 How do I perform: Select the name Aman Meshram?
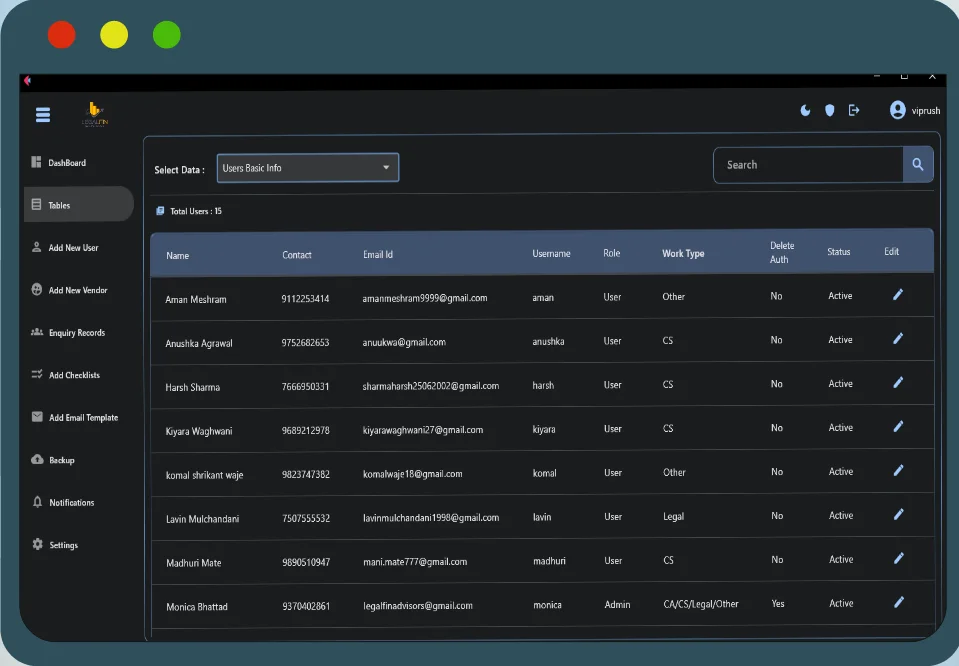pyautogui.click(x=196, y=299)
